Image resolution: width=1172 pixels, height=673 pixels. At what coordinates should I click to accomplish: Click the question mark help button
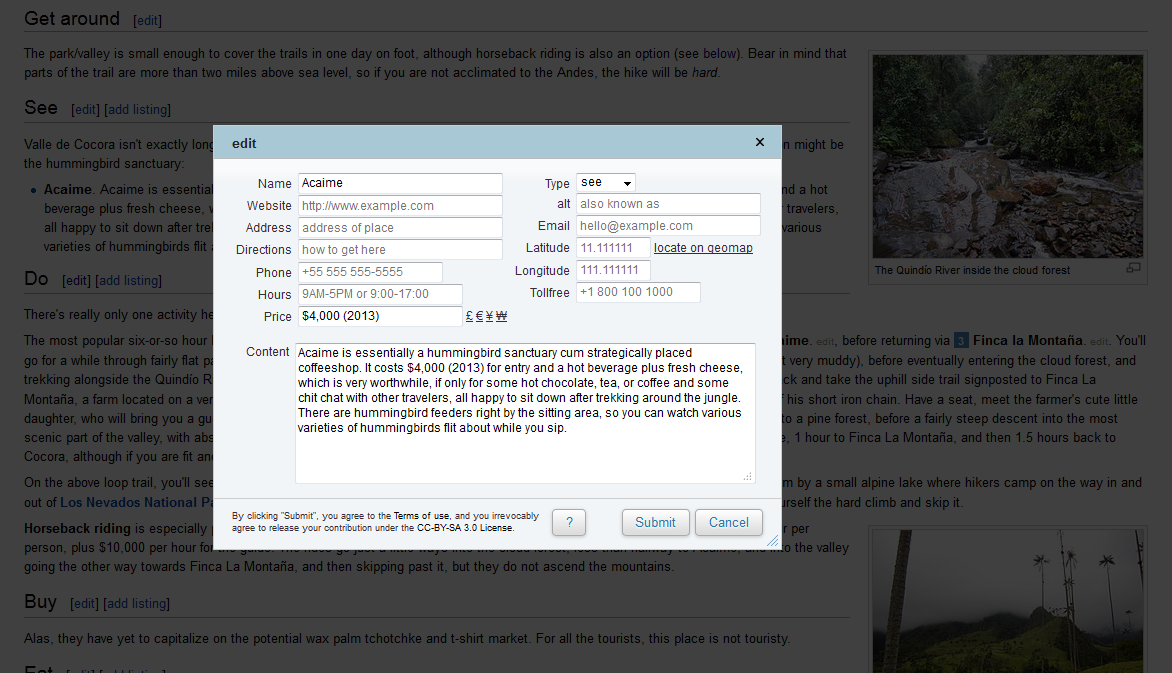pos(568,522)
